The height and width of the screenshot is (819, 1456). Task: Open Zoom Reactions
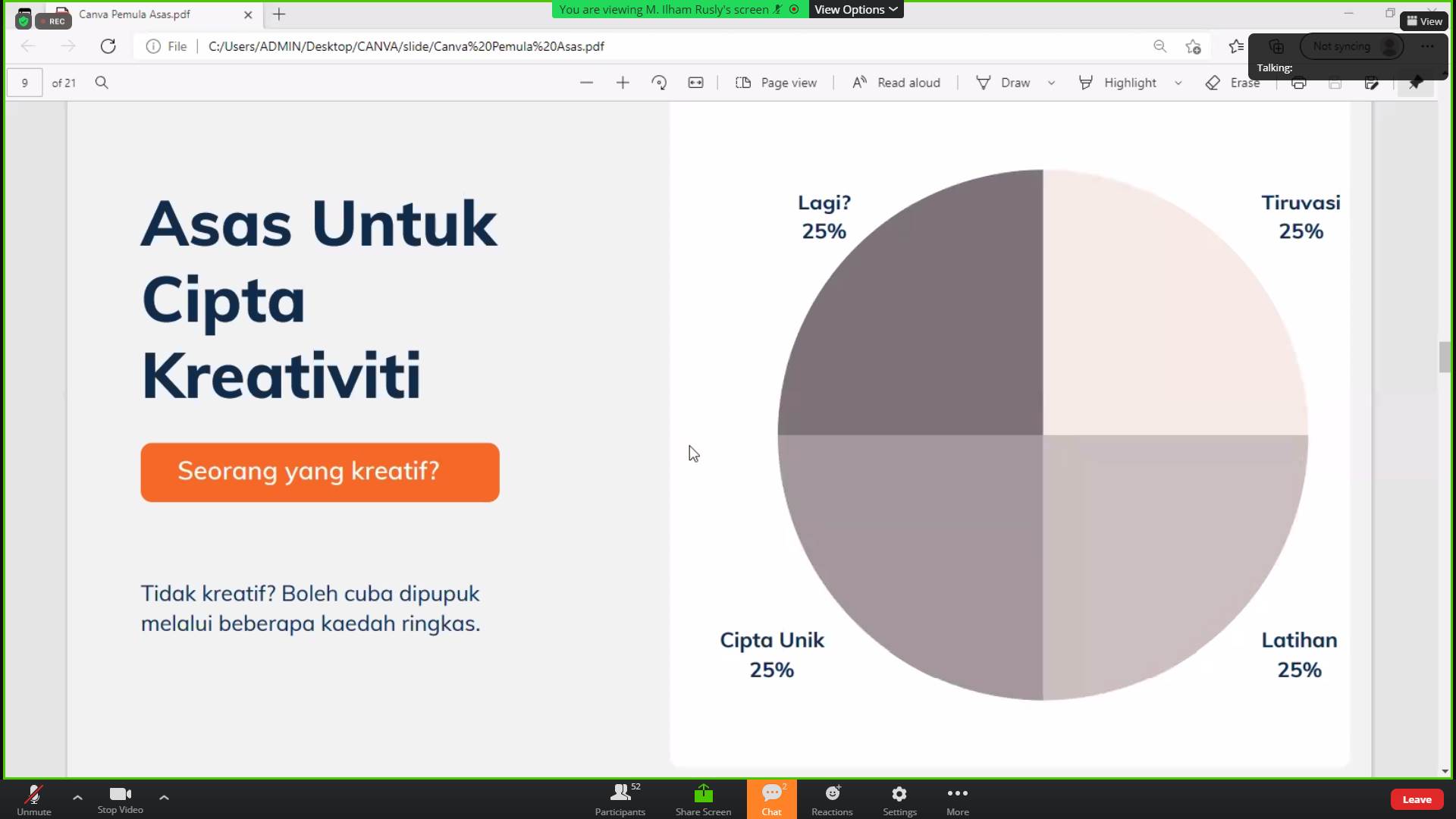pyautogui.click(x=832, y=800)
